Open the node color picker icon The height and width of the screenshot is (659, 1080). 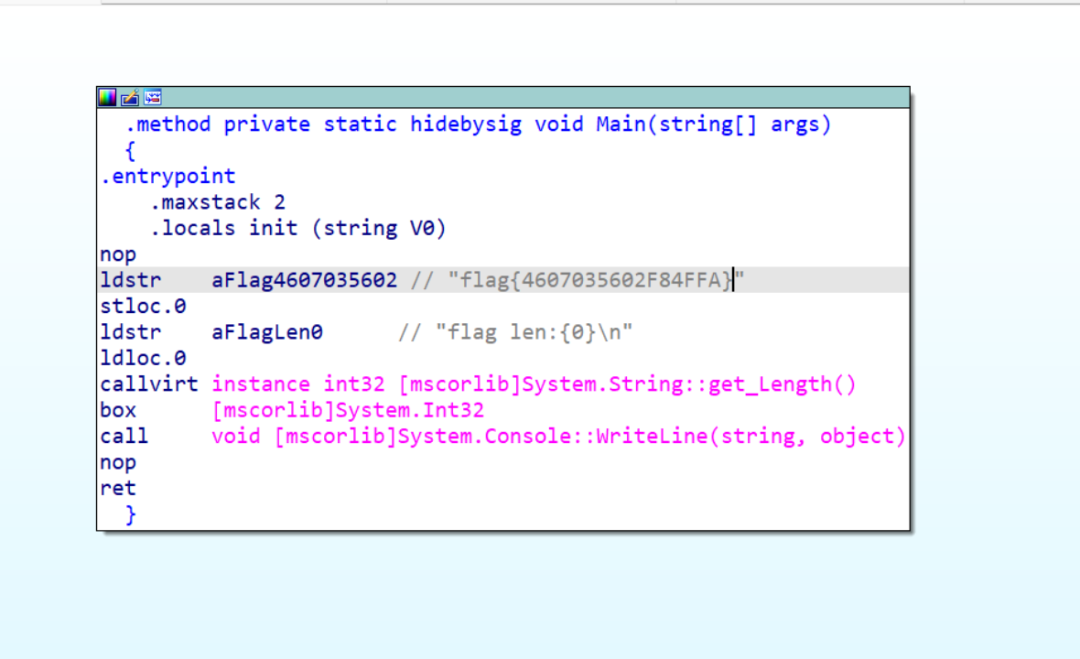click(107, 98)
